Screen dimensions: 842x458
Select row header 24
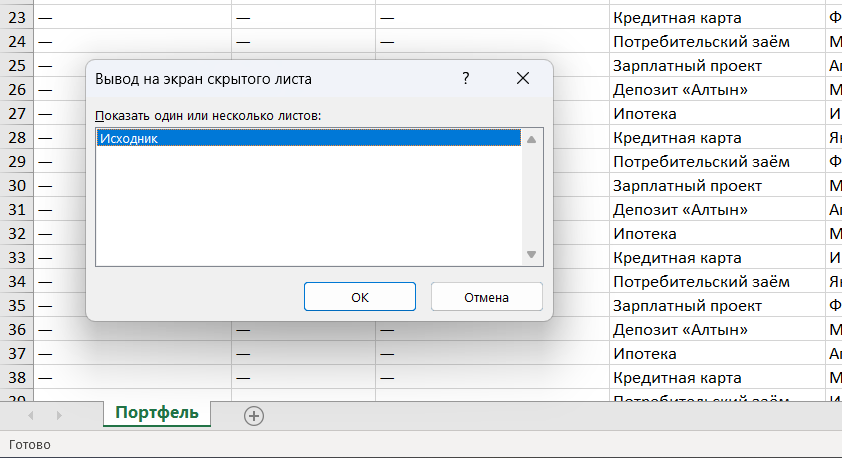[x=17, y=41]
